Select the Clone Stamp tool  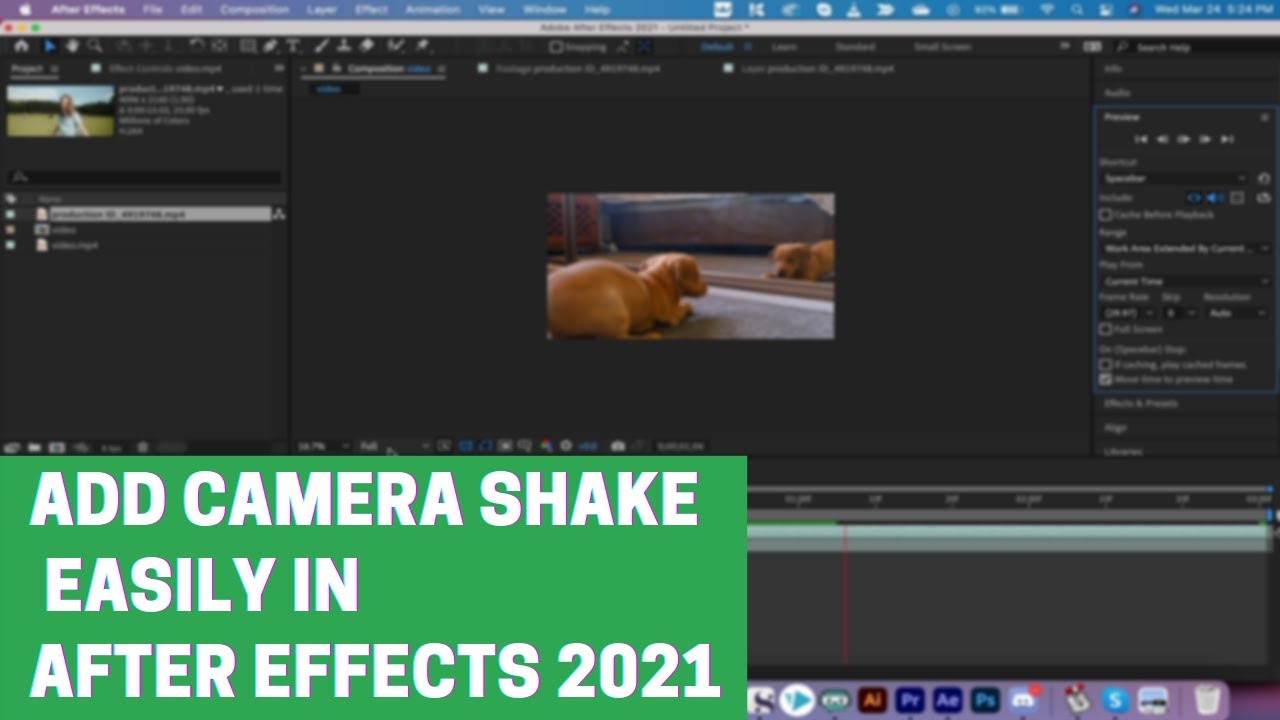pyautogui.click(x=344, y=46)
